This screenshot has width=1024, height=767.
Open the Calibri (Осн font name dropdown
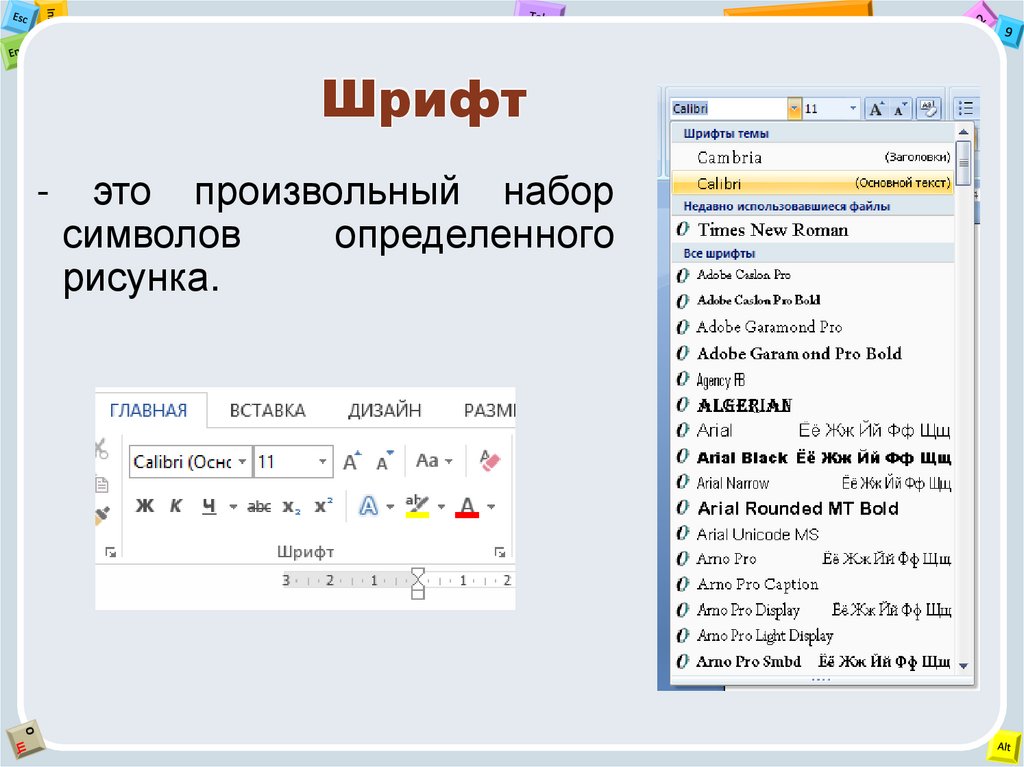click(x=241, y=462)
